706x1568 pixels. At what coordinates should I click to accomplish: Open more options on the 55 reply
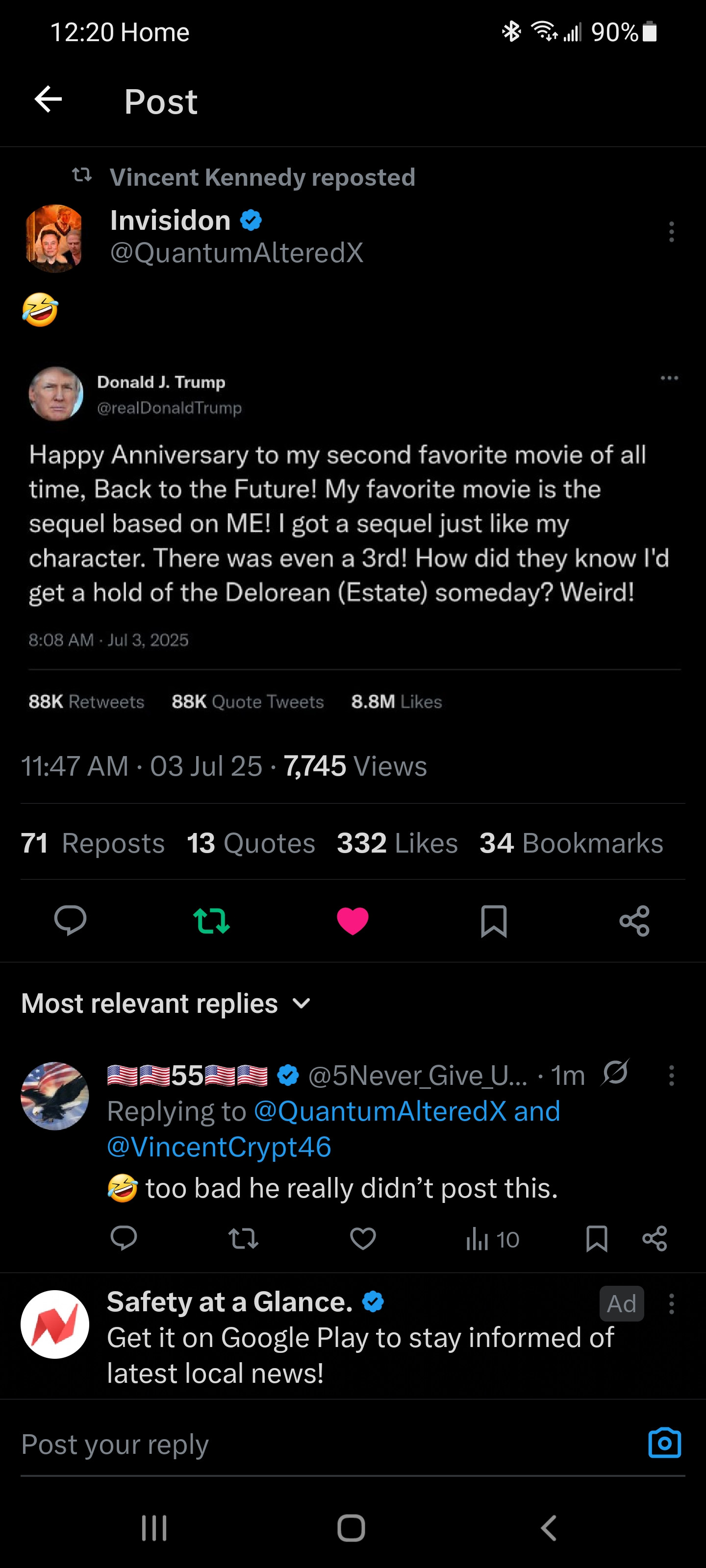click(x=671, y=1076)
